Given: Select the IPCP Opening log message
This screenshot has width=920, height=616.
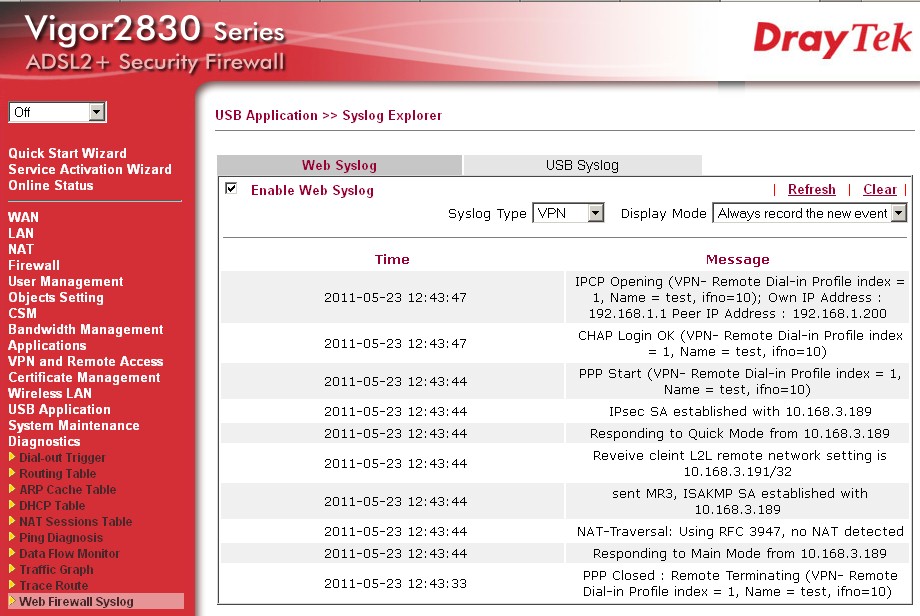Looking at the screenshot, I should pos(738,297).
